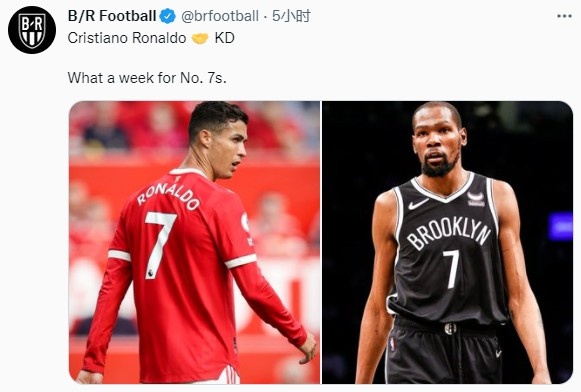Click the NBA logo on black shorts

click(x=392, y=344)
